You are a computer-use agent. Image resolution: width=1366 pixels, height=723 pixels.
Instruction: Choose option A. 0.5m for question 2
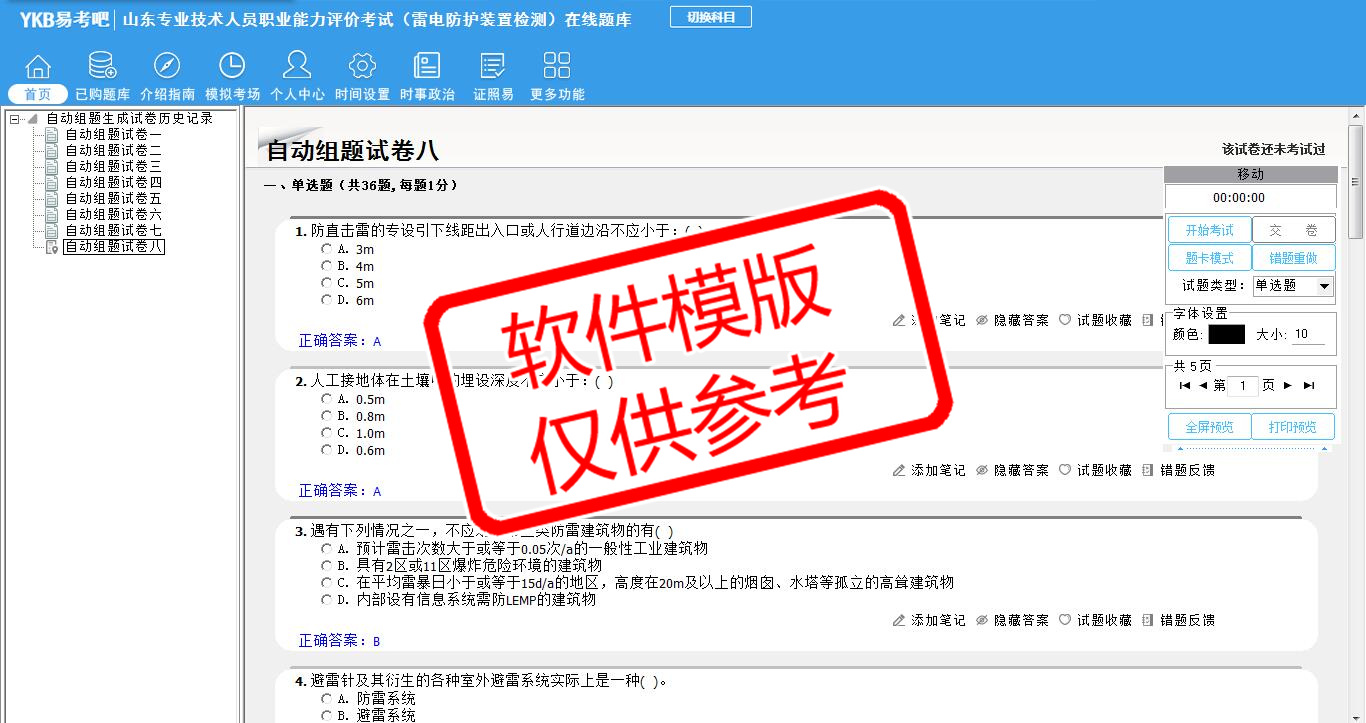coord(326,399)
